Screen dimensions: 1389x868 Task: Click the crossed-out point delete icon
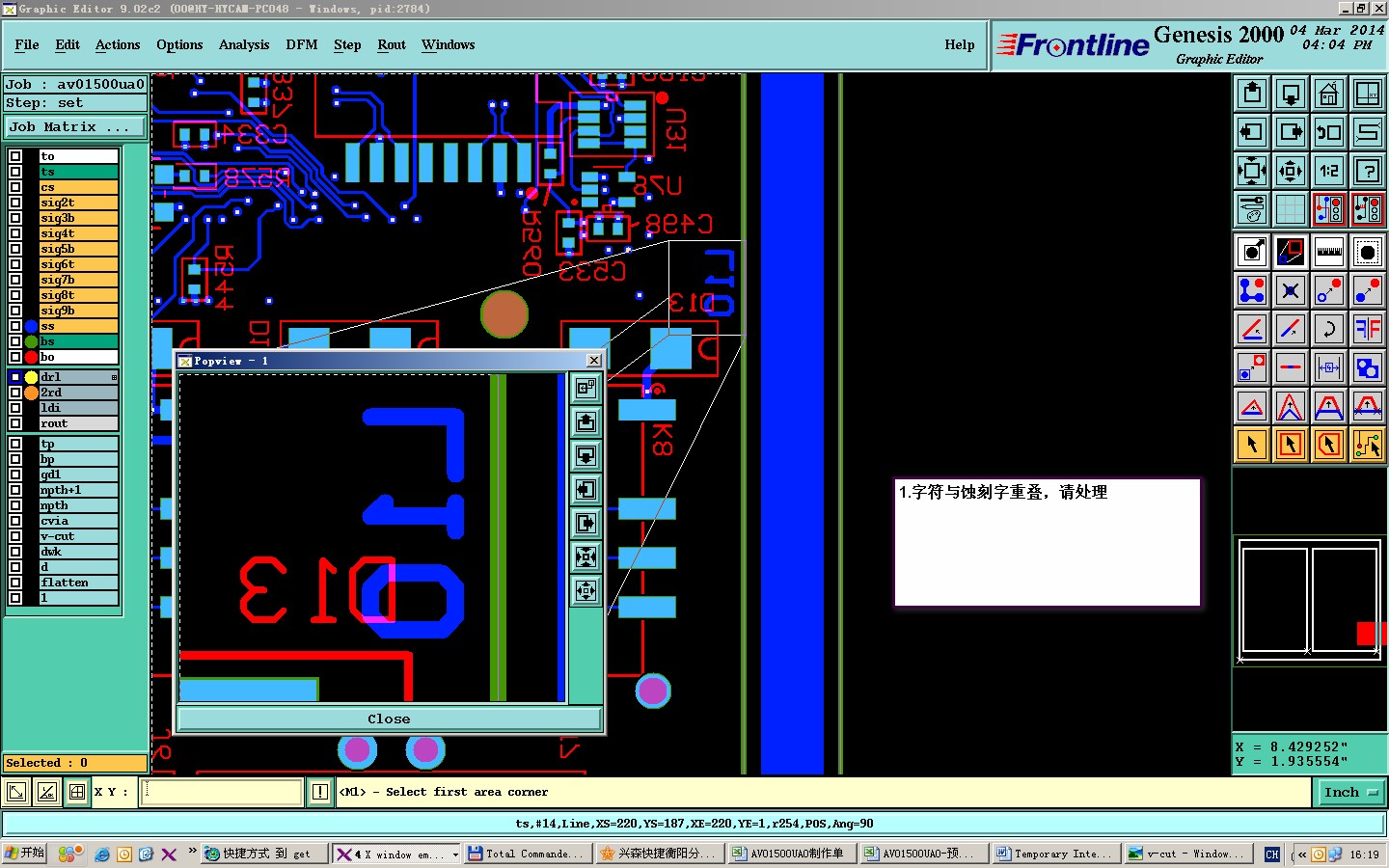tap(1291, 290)
